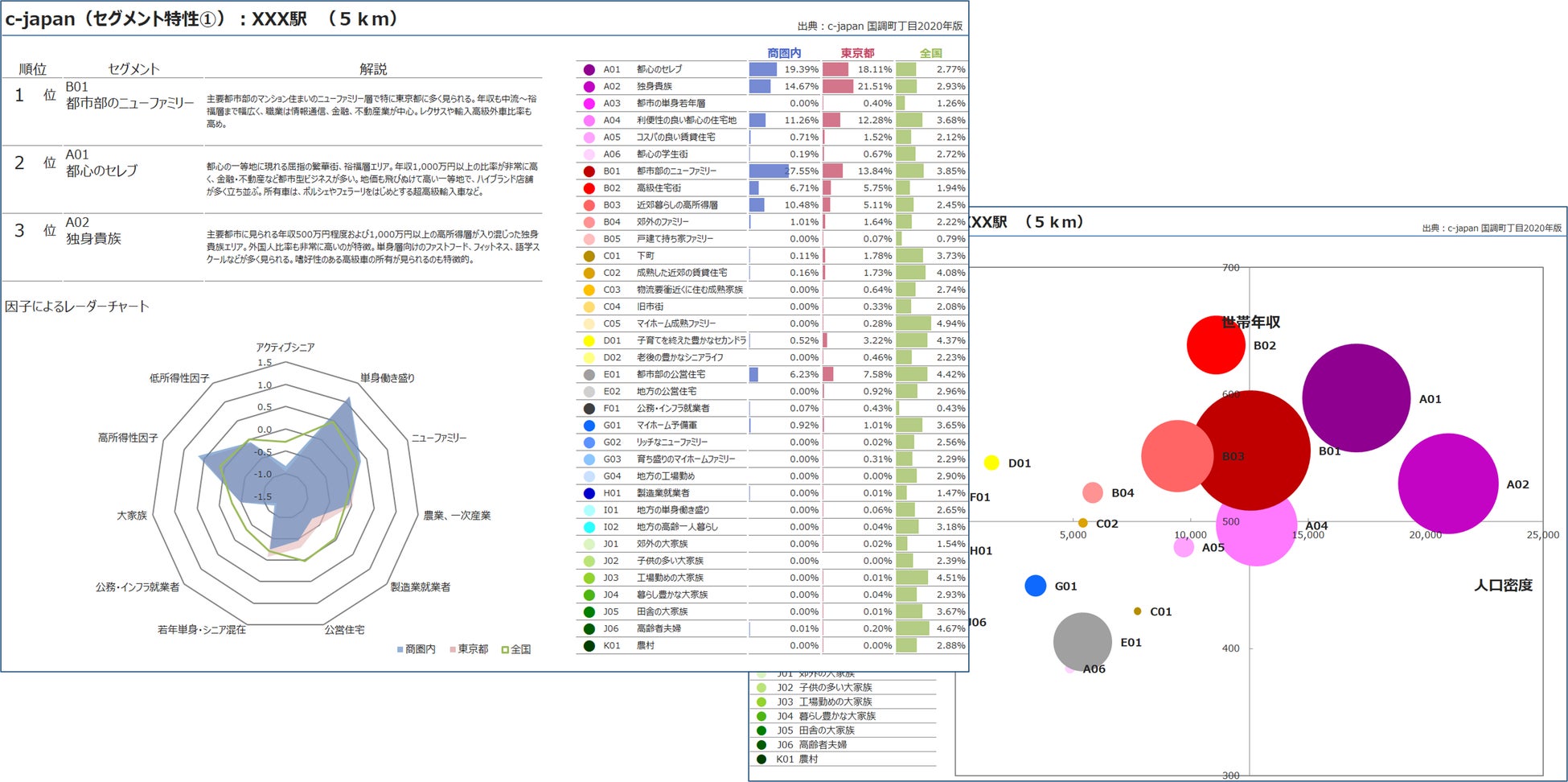
Task: Click the セグメント column header
Action: [x=133, y=69]
